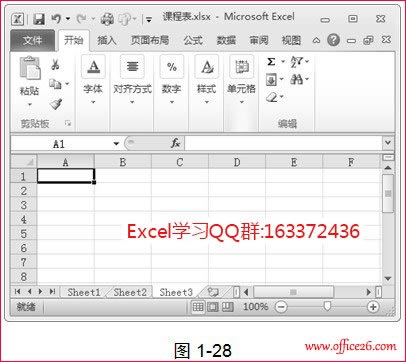Screen dimensions: 406x362
Task: Open the Name Box dropdown arrow
Action: point(116,144)
